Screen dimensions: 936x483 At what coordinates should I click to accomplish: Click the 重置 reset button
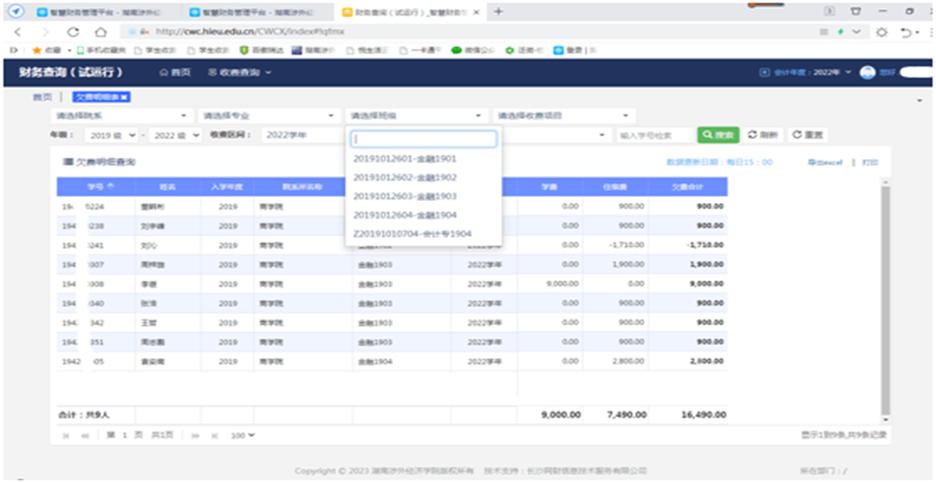[x=808, y=136]
